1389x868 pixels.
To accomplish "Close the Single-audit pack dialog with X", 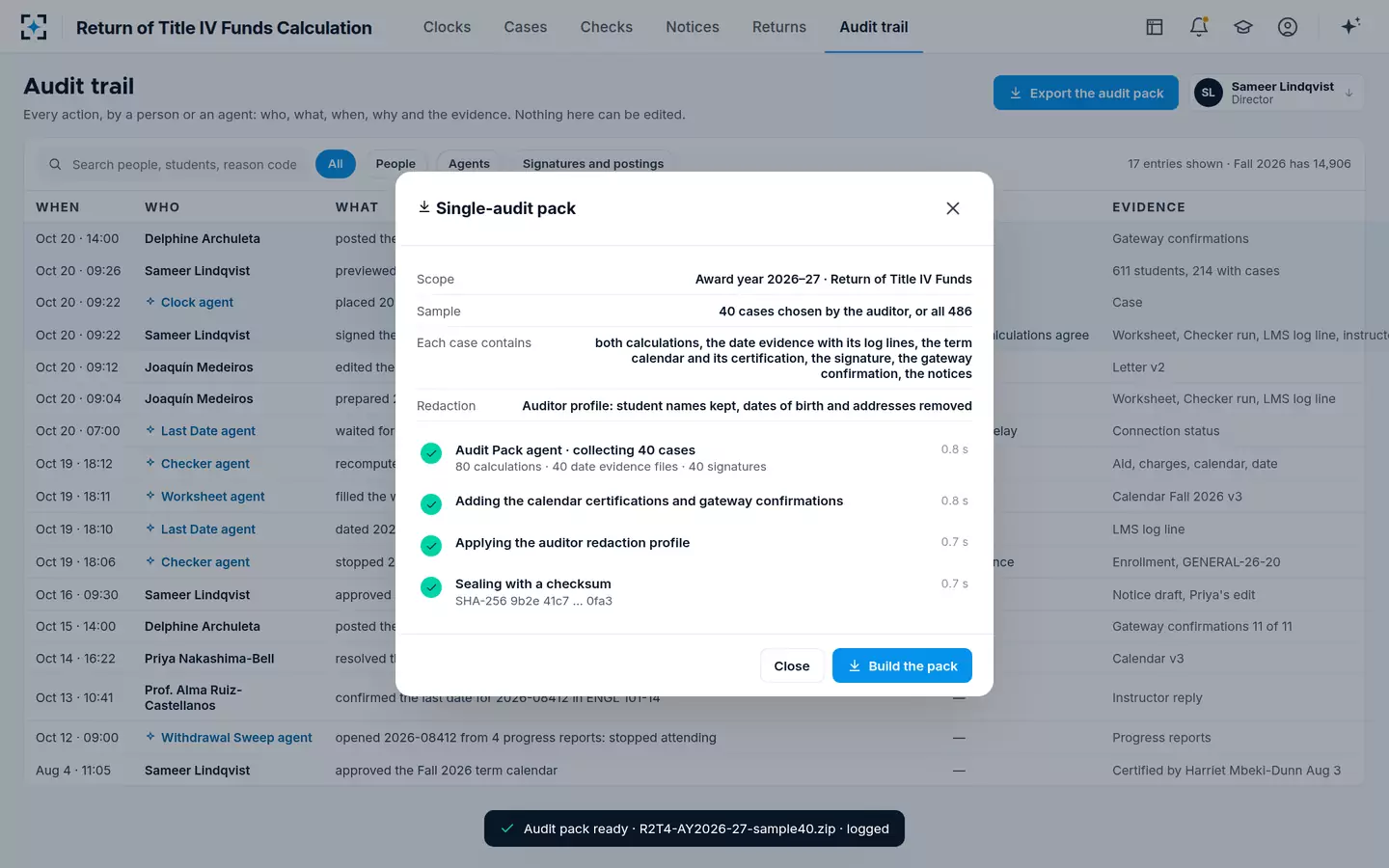I will click(x=953, y=208).
